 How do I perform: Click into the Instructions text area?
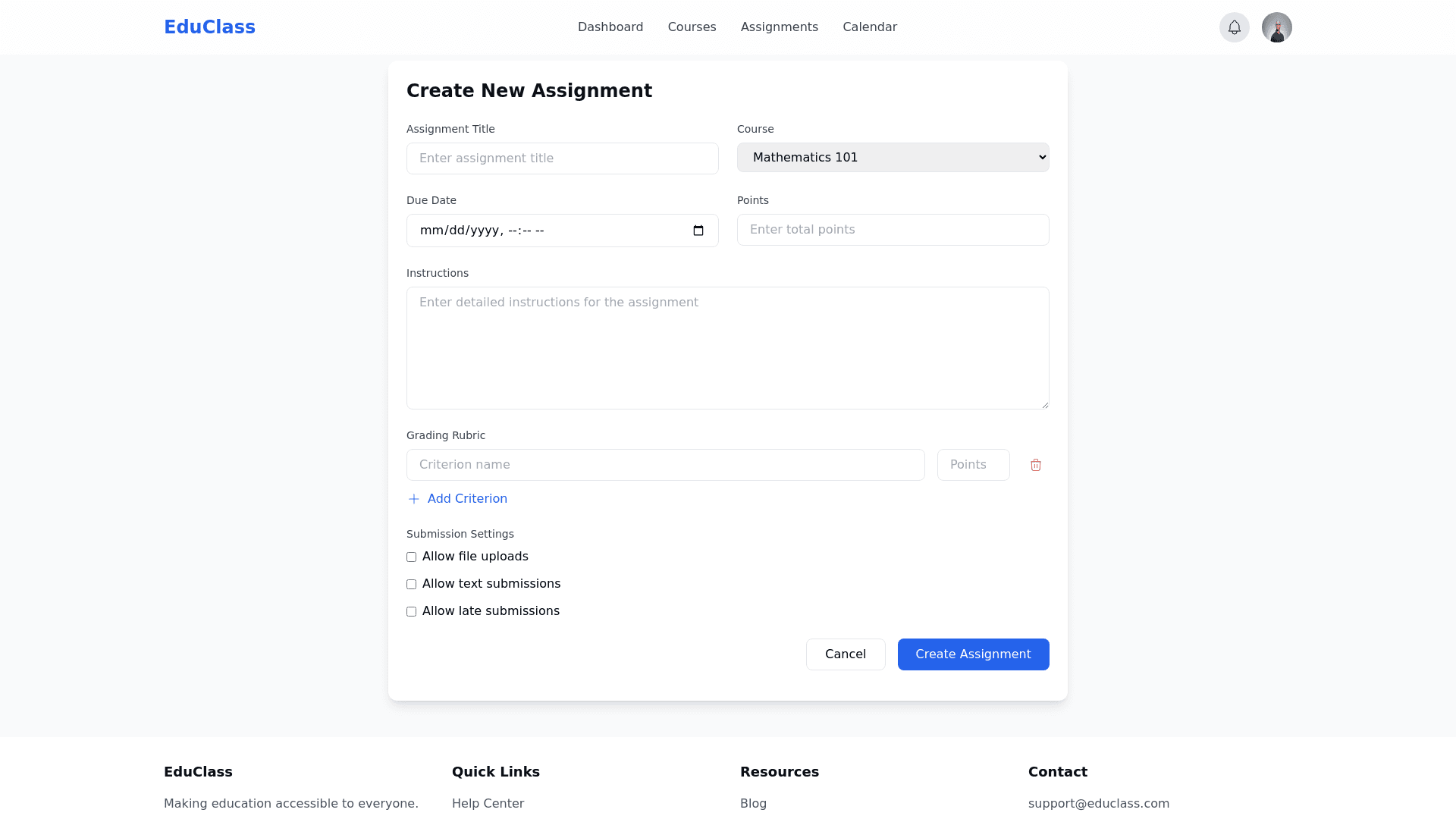(x=727, y=348)
